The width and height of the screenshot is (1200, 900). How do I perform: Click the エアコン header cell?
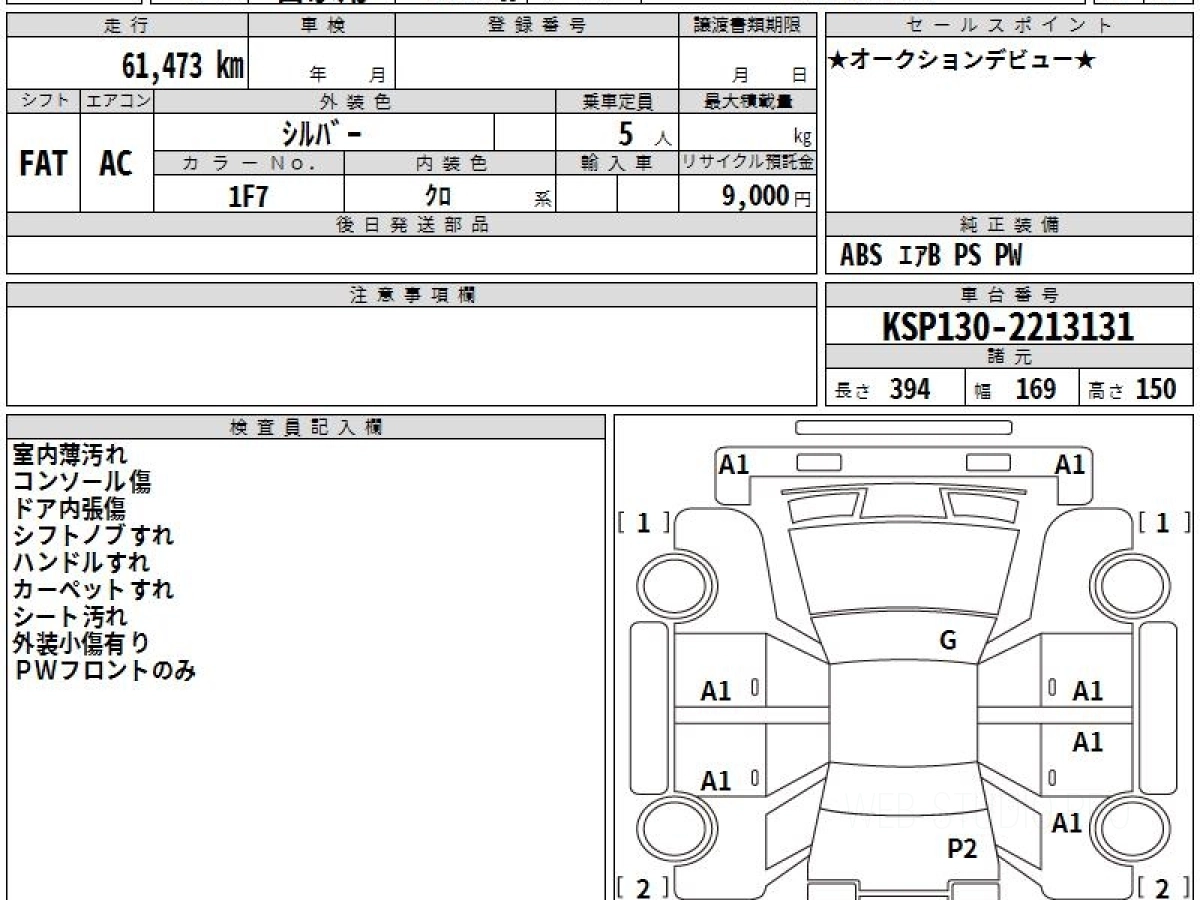[x=117, y=101]
